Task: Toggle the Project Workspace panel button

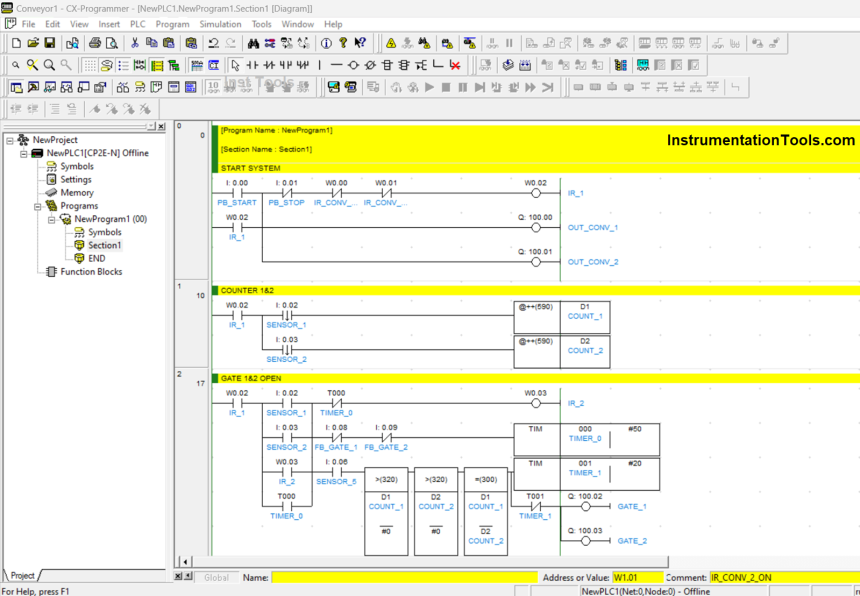Action: 16,87
